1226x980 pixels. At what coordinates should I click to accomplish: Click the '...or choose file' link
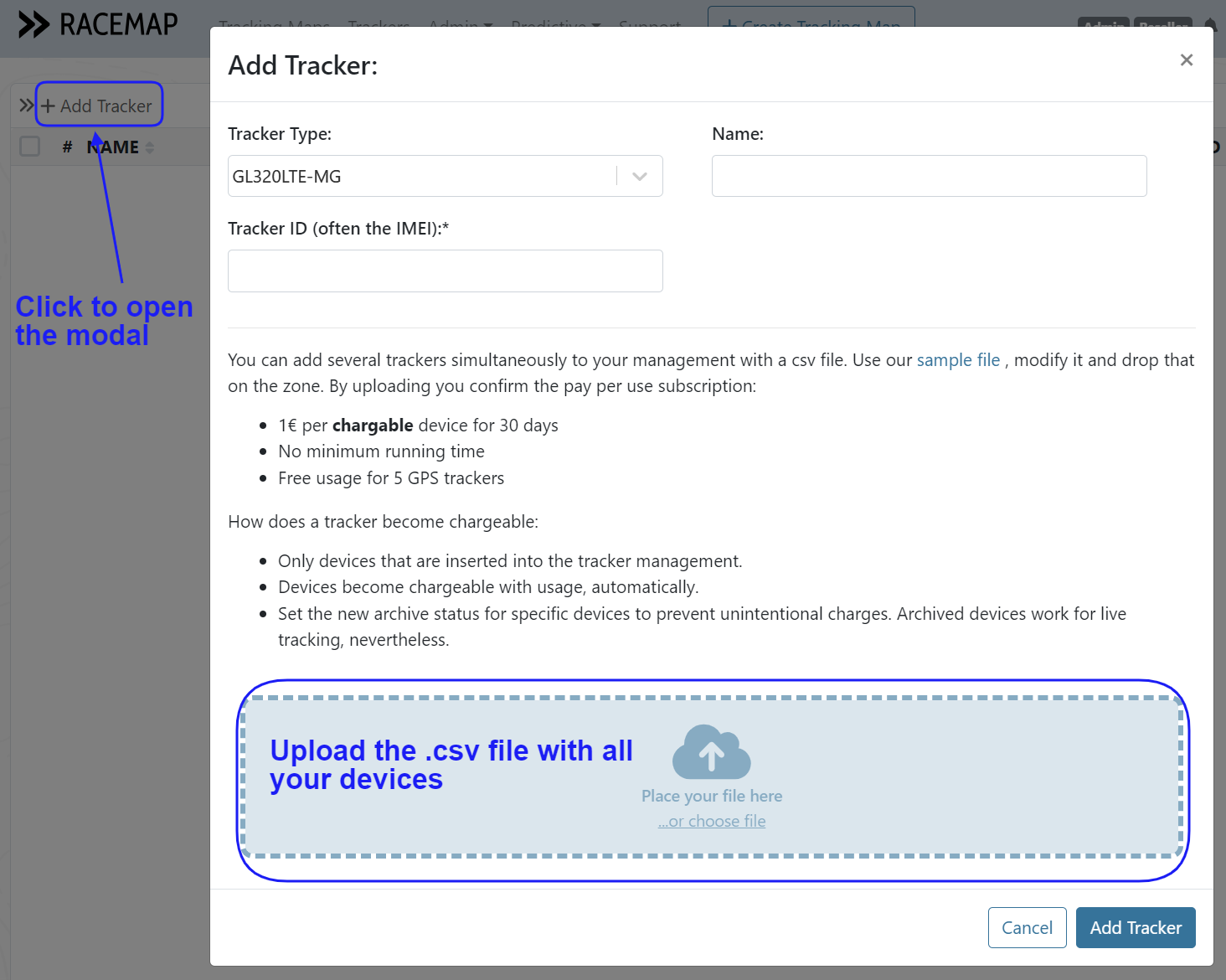712,821
